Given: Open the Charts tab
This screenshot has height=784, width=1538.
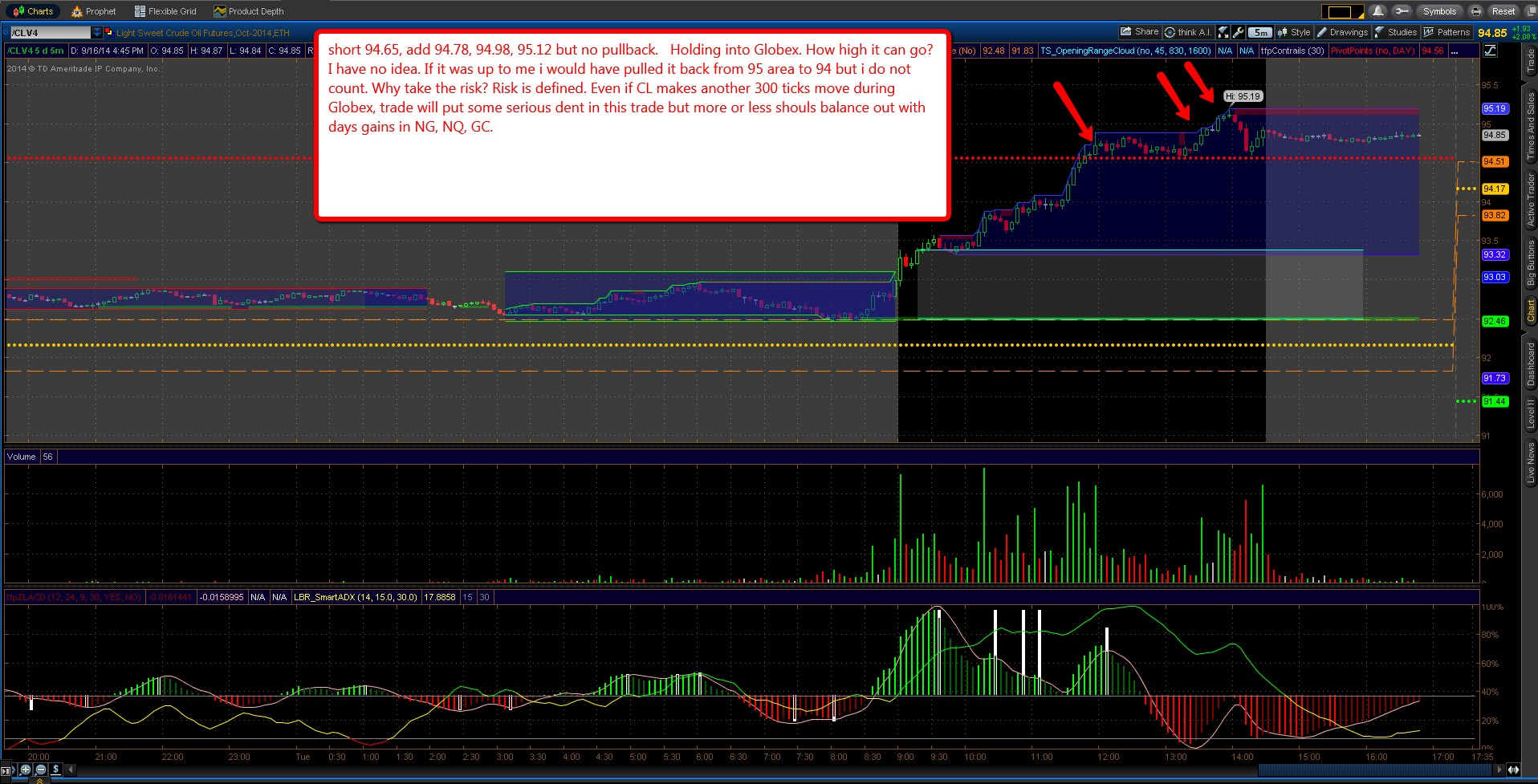Looking at the screenshot, I should (33, 11).
